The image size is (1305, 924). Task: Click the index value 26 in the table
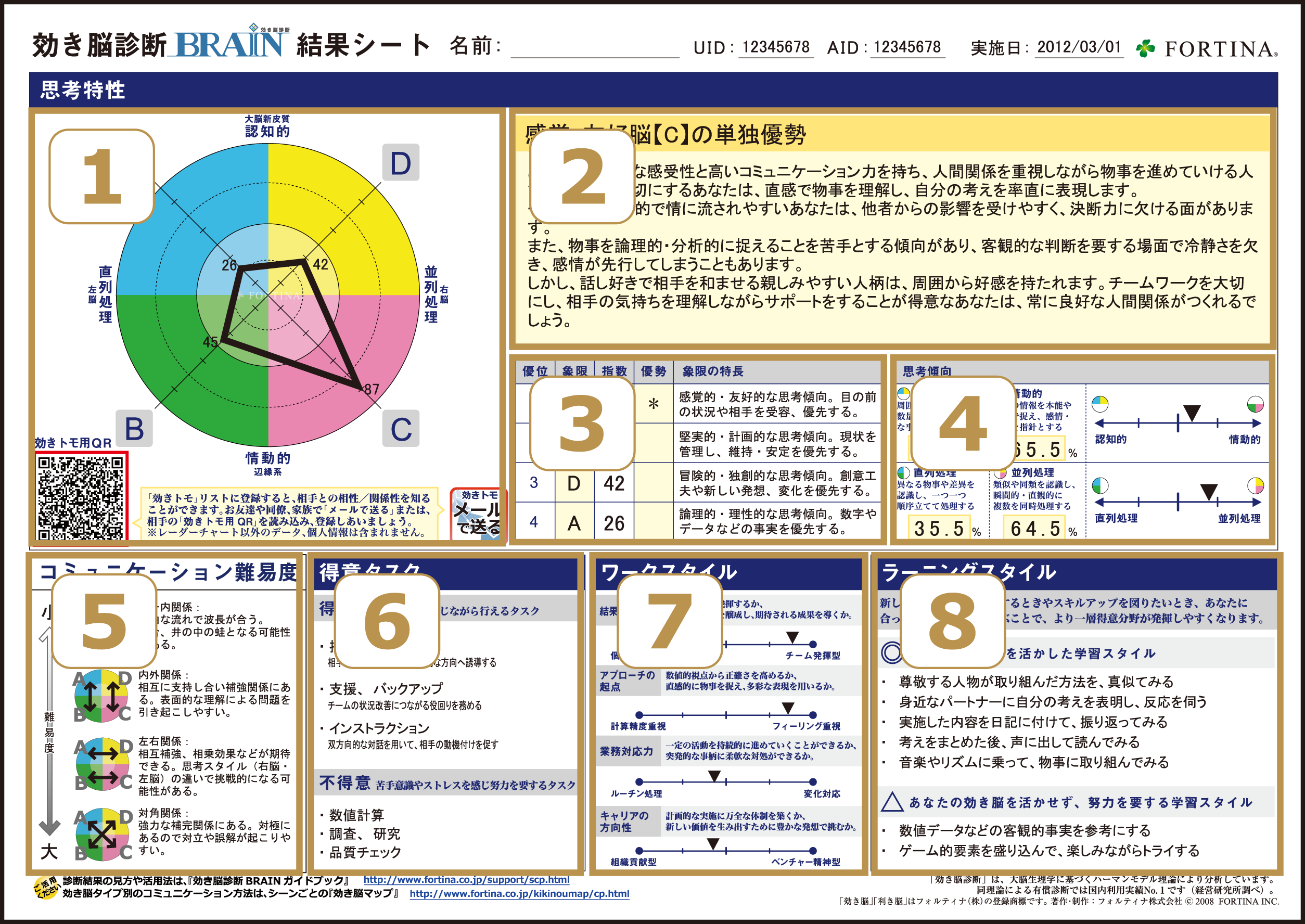tap(614, 523)
